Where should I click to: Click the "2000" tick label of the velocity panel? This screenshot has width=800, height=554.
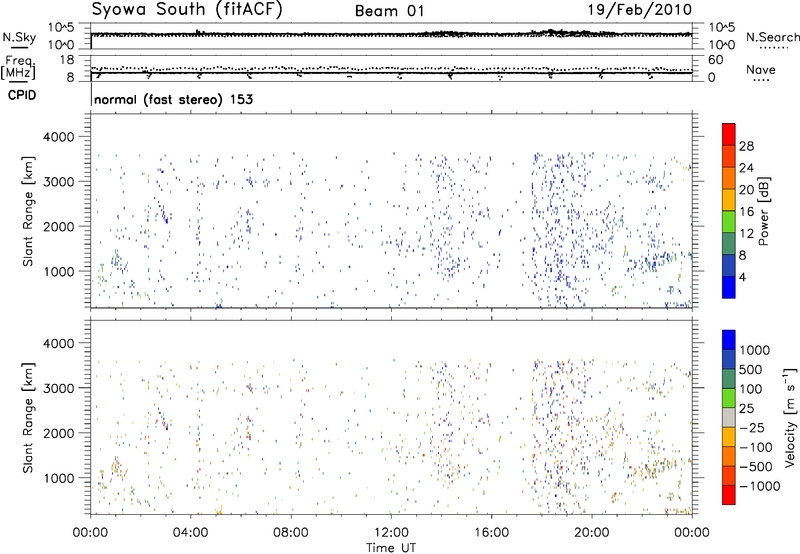pos(58,433)
